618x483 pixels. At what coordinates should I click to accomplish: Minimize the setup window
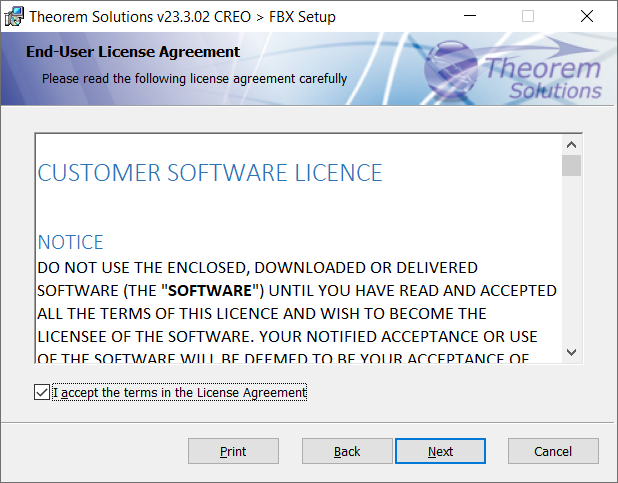[470, 16]
